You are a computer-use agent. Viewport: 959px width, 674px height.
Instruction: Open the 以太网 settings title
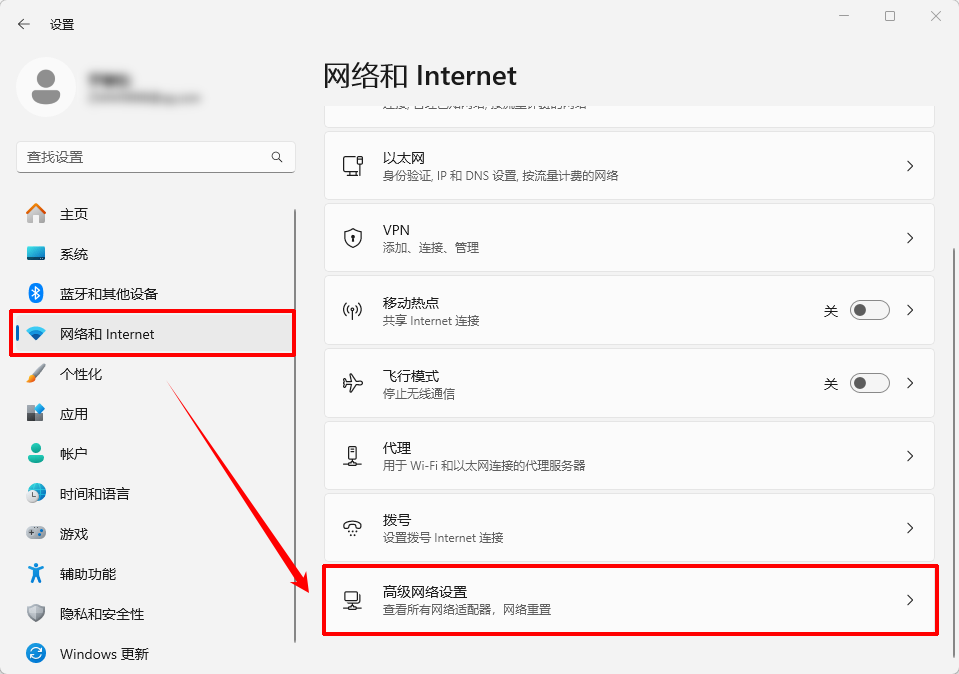coord(404,158)
